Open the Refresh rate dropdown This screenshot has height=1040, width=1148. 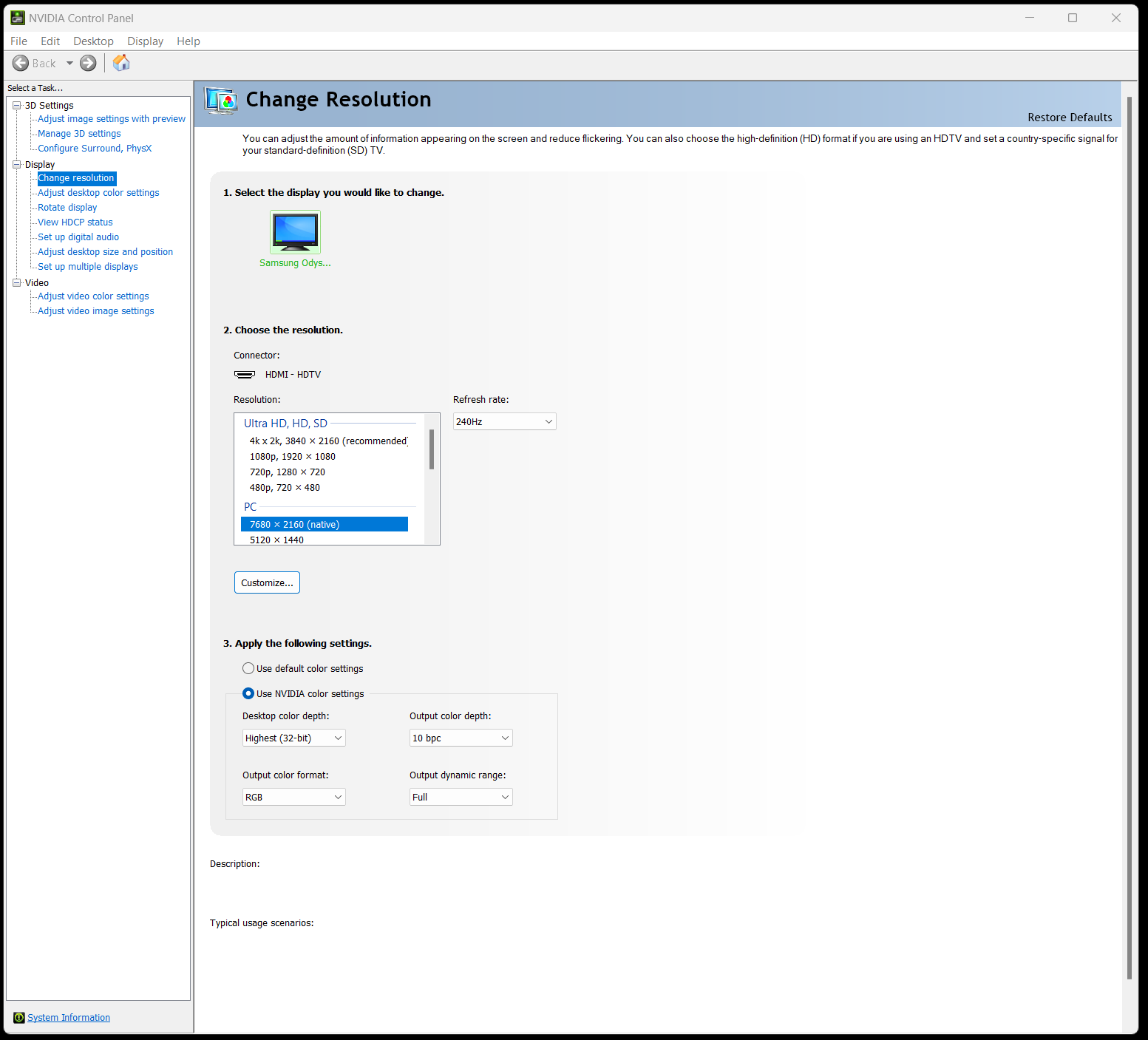pyautogui.click(x=504, y=421)
